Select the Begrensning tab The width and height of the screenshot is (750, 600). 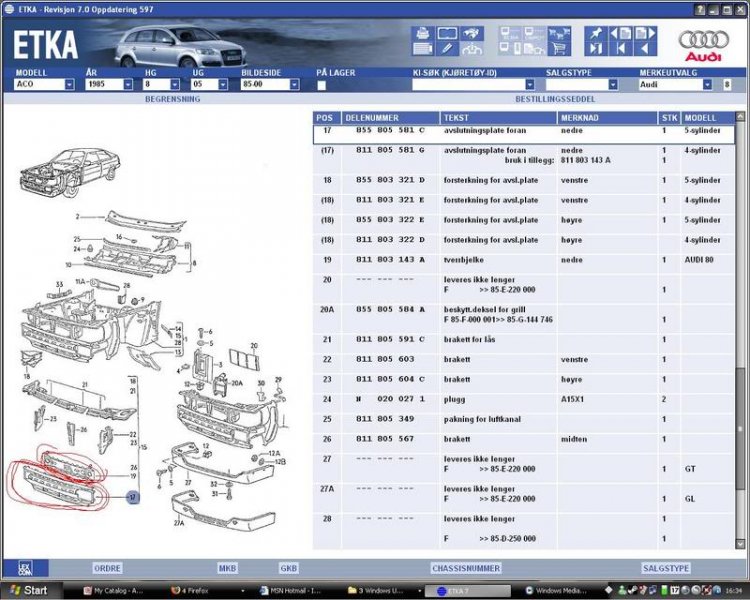click(x=173, y=100)
